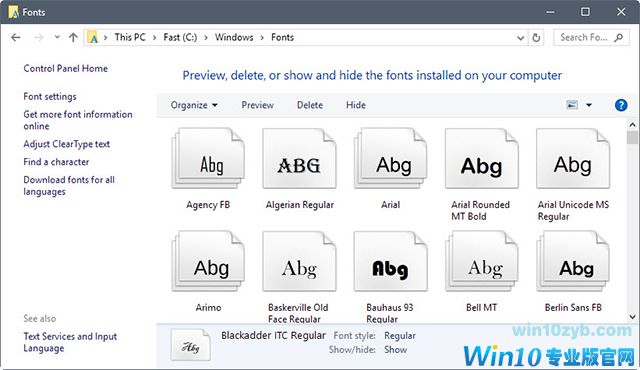
Task: Click the Bell MT font name label
Action: click(x=482, y=308)
